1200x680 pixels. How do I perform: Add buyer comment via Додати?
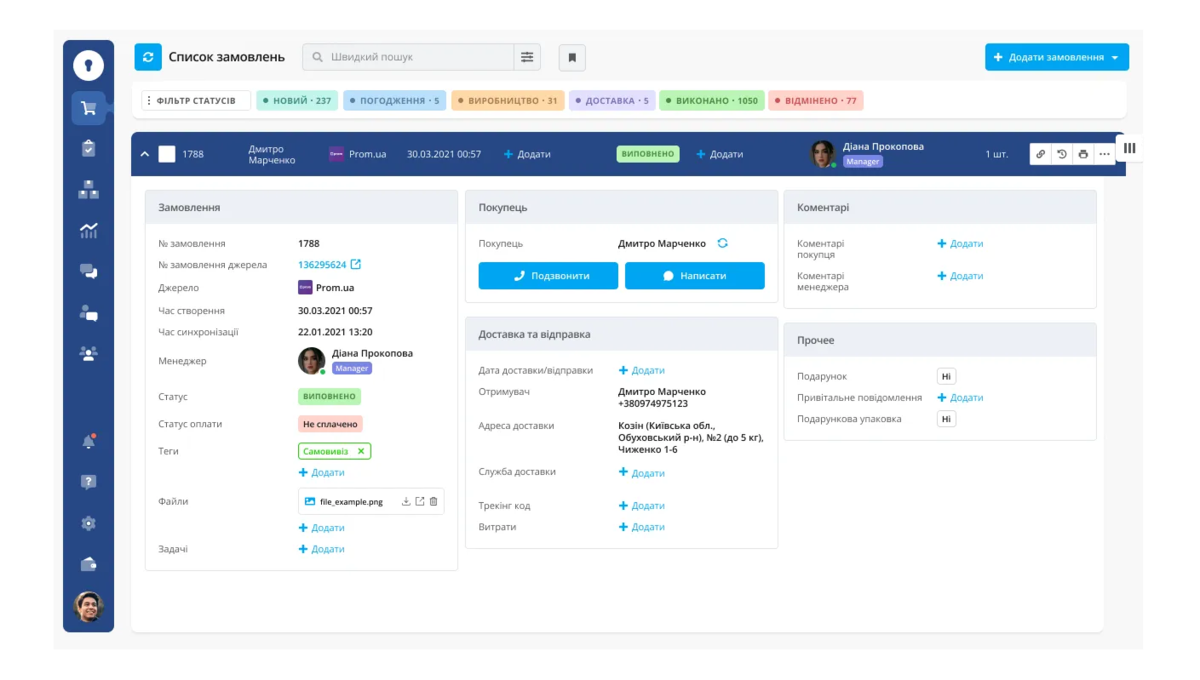(x=960, y=243)
